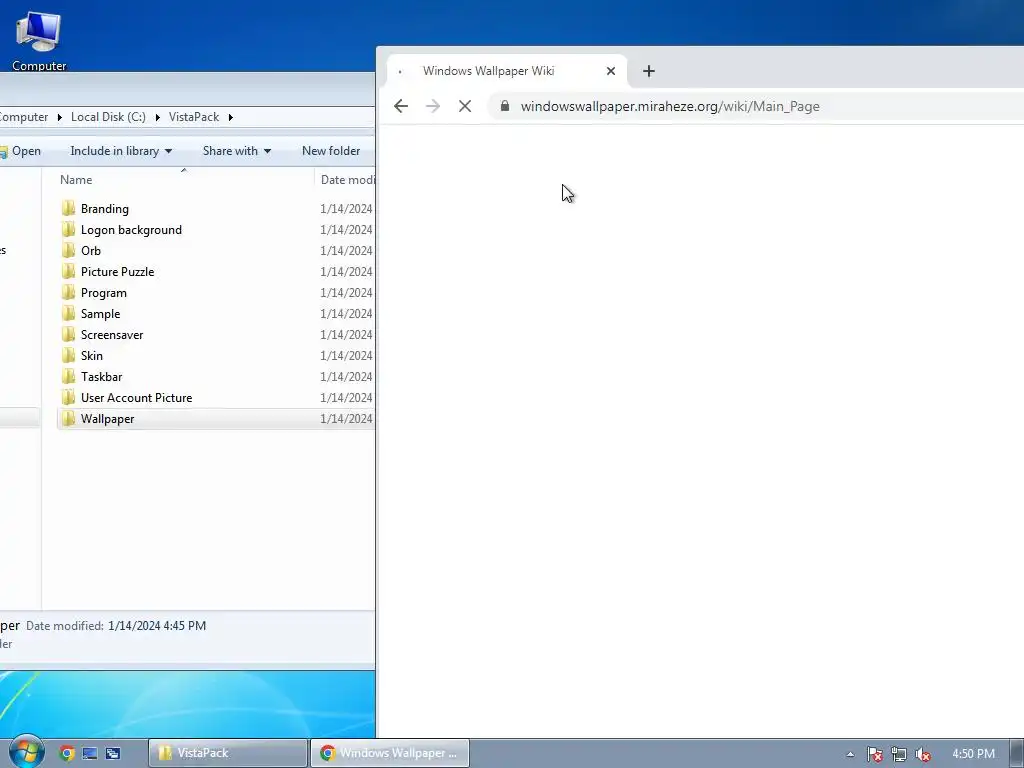Click the Chrome address bar URL
The image size is (1024, 768).
pos(670,106)
